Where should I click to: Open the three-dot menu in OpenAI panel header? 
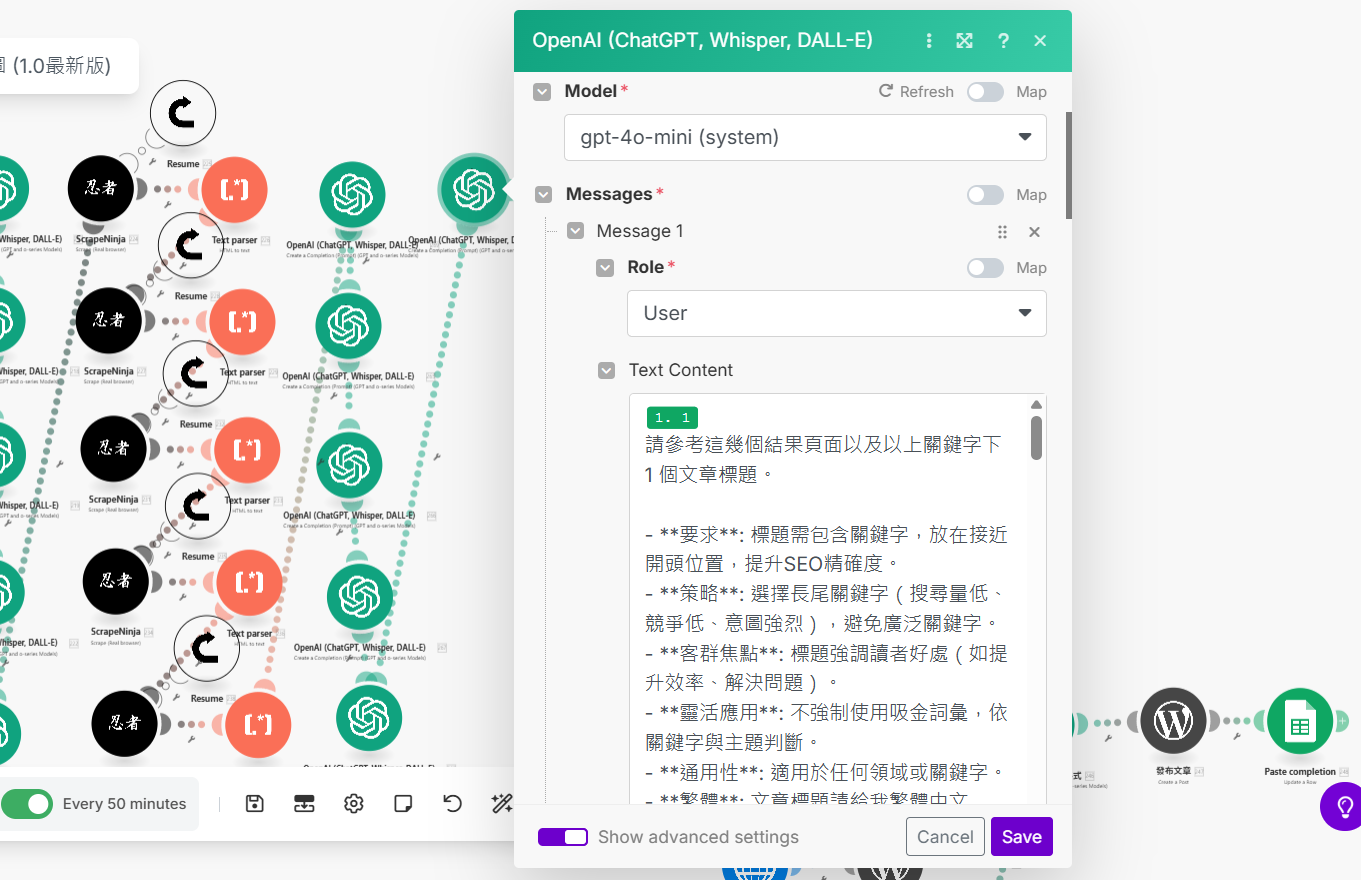click(x=929, y=41)
